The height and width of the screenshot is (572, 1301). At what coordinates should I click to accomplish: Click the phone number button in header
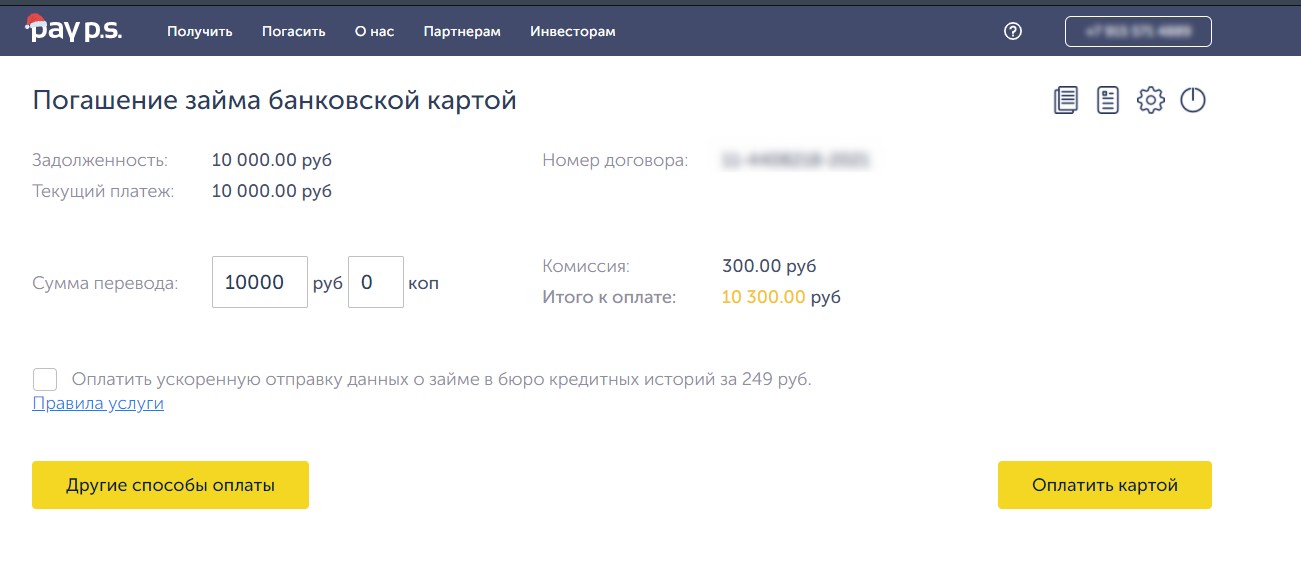1138,31
